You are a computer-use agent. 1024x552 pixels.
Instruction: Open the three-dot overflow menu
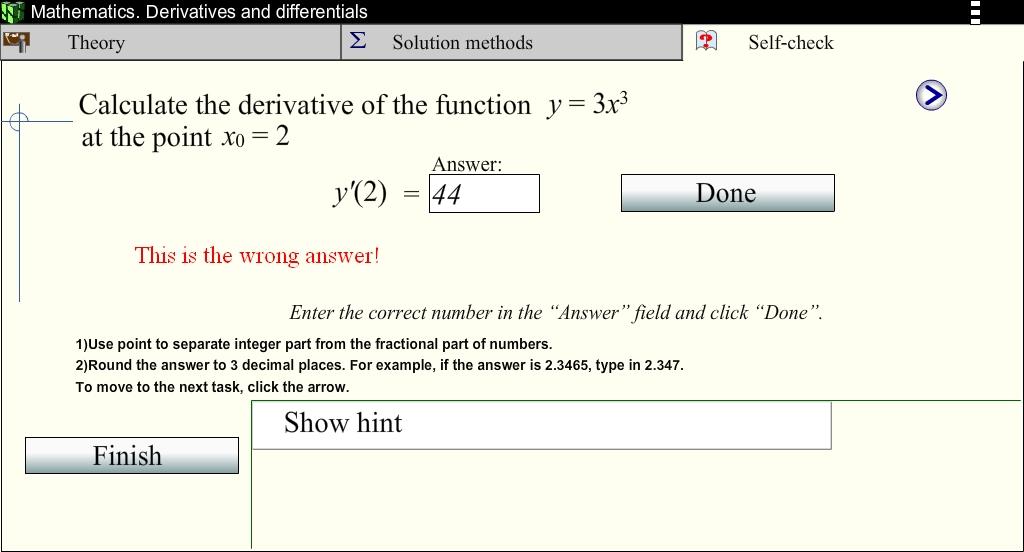[x=975, y=12]
